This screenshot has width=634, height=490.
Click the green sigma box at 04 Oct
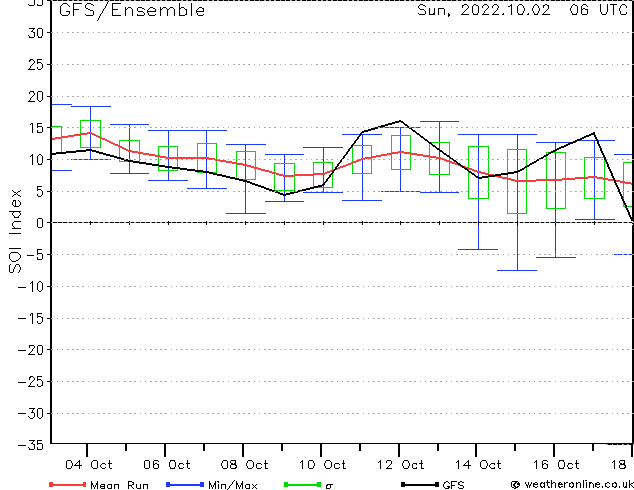(x=90, y=134)
